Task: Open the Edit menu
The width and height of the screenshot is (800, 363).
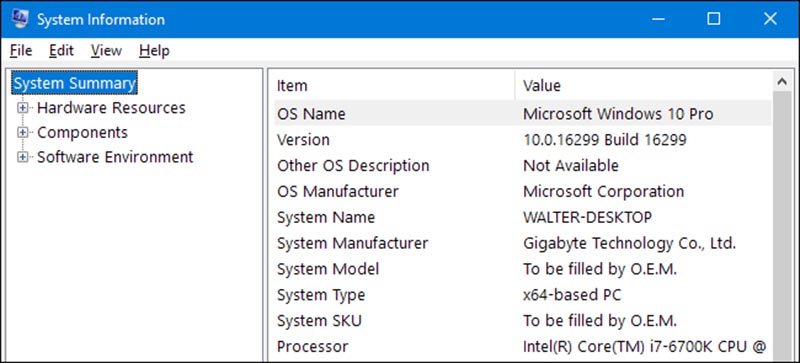Action: (61, 51)
